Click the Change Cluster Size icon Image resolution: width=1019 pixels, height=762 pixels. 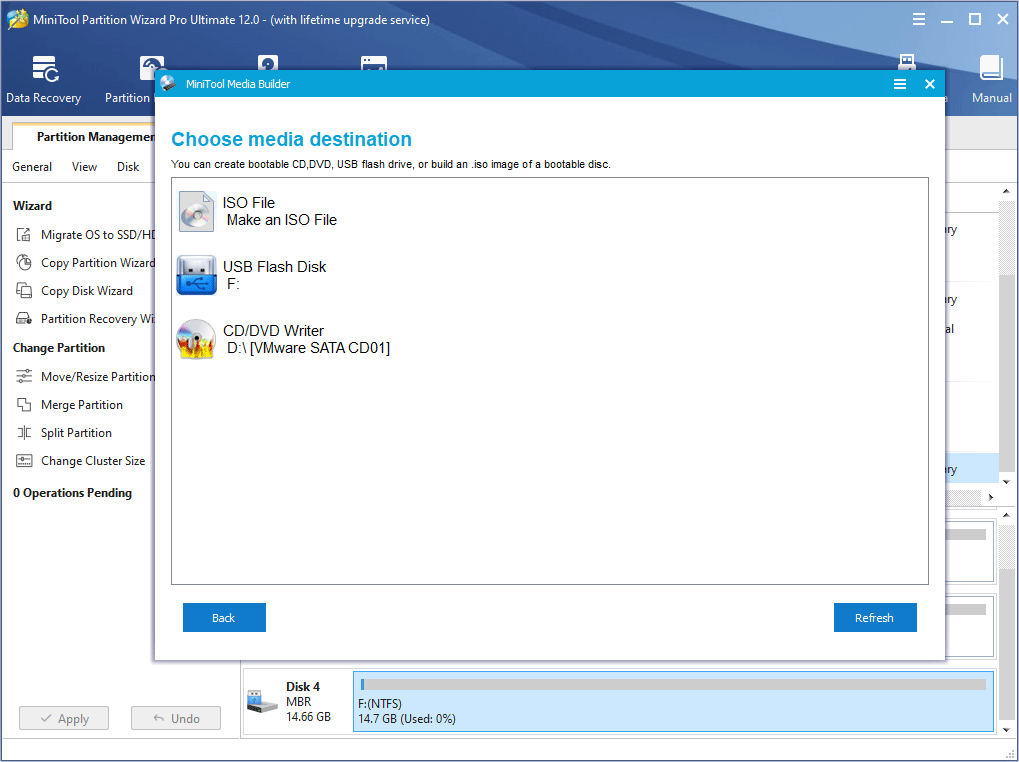(24, 461)
